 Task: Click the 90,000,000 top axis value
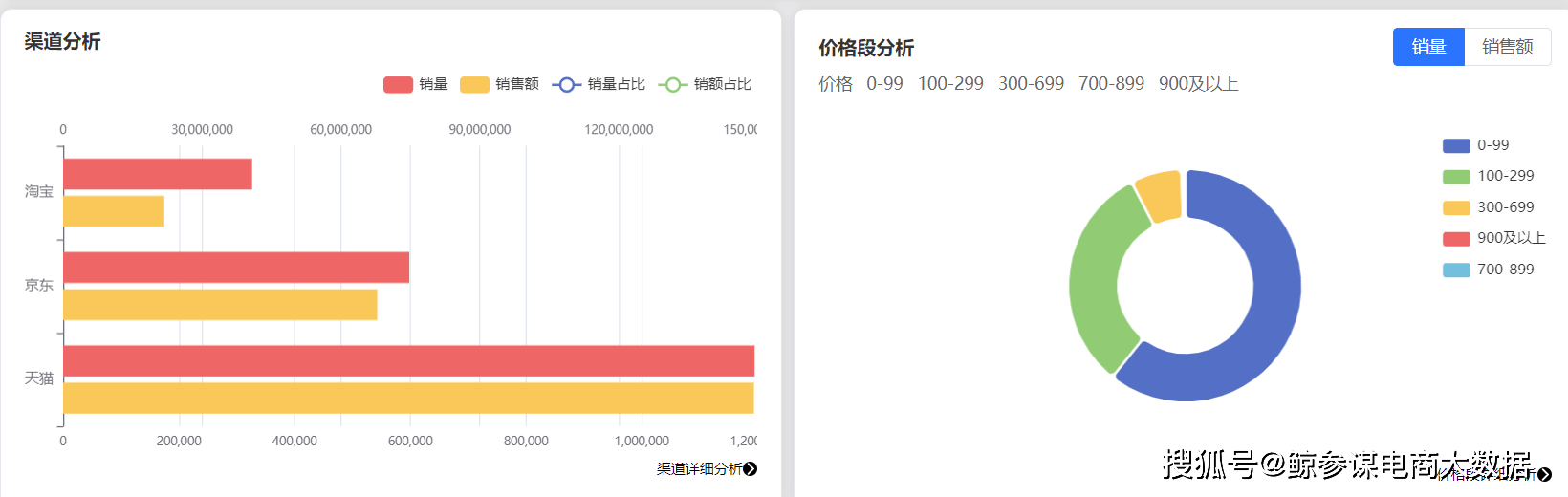coord(480,130)
